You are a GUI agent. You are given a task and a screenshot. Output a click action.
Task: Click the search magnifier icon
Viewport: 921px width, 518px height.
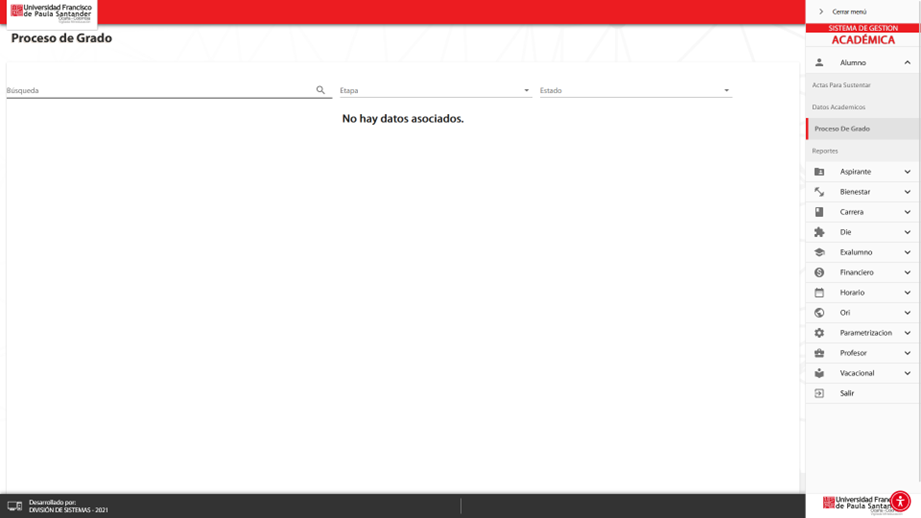(x=321, y=90)
